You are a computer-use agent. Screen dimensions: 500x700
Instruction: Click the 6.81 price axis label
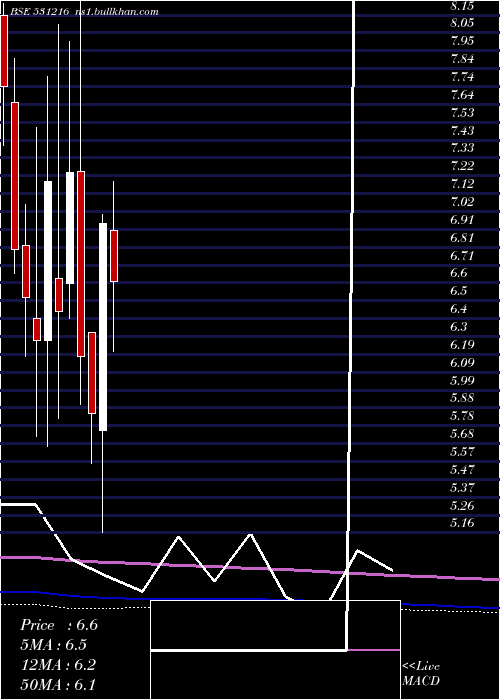(462, 238)
